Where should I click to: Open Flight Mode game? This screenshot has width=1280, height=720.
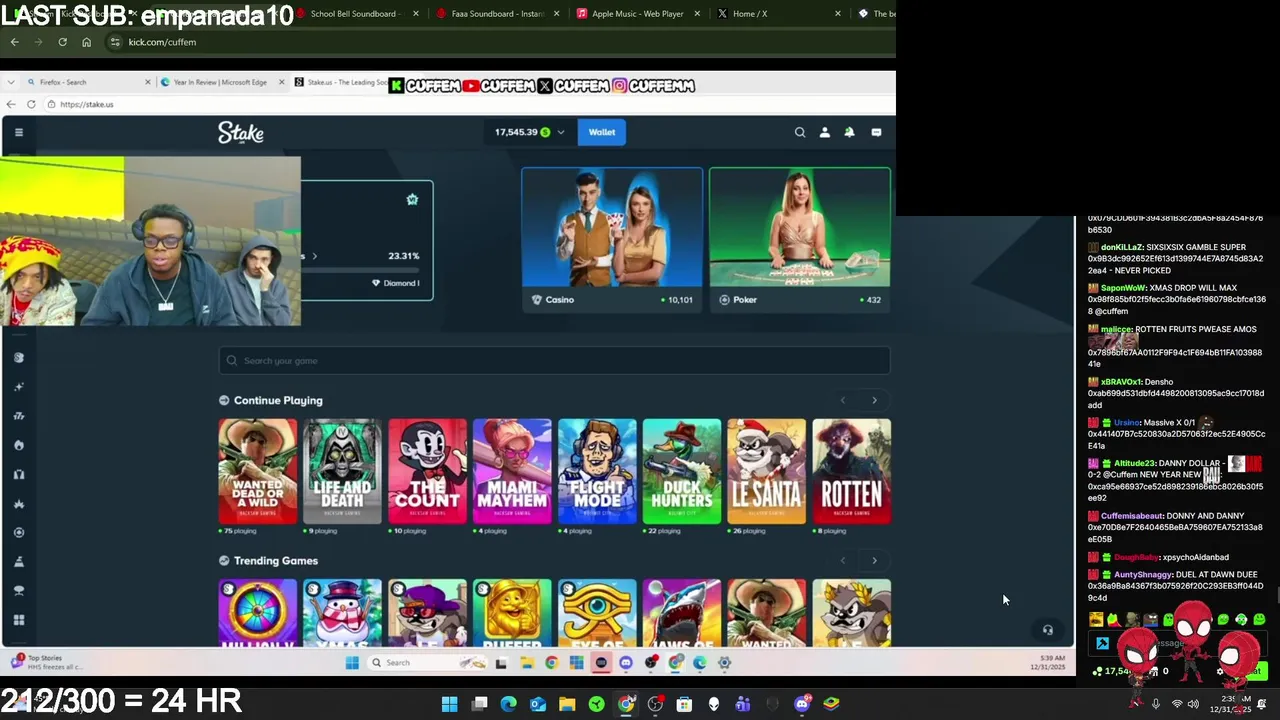coord(597,471)
